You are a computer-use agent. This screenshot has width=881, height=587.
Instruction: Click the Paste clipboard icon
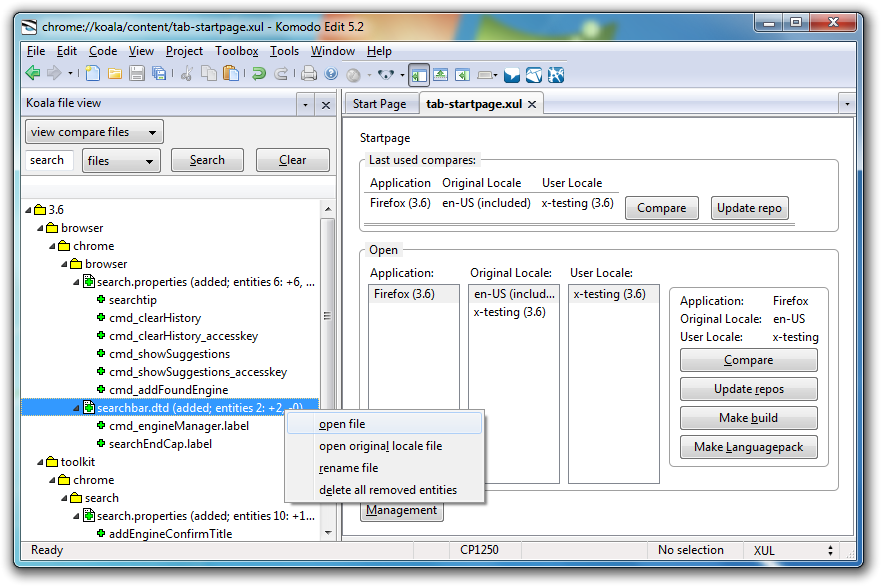pyautogui.click(x=231, y=74)
